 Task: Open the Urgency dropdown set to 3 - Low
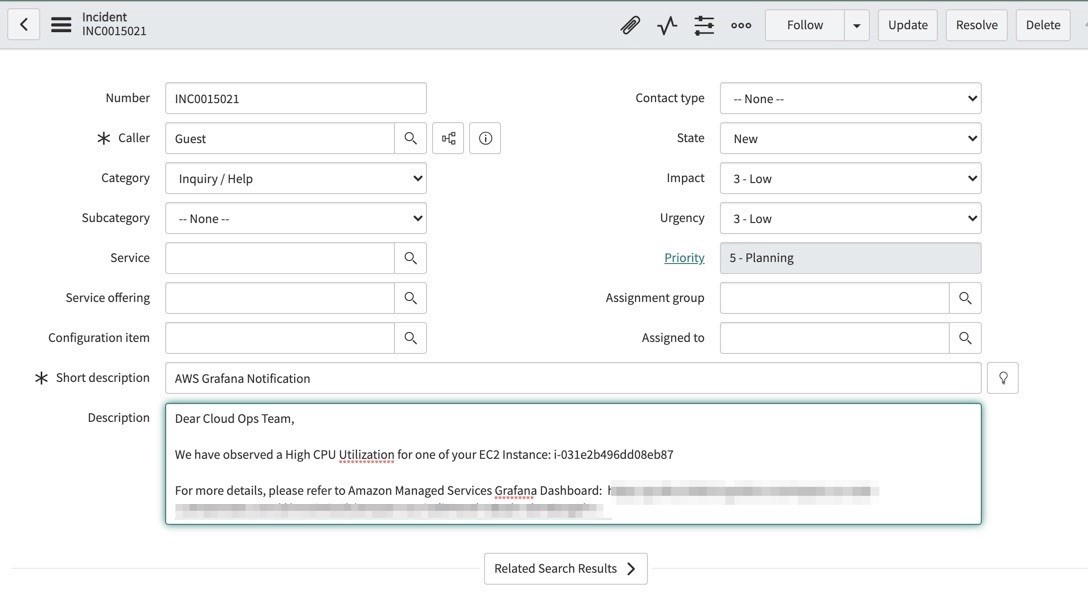(851, 218)
